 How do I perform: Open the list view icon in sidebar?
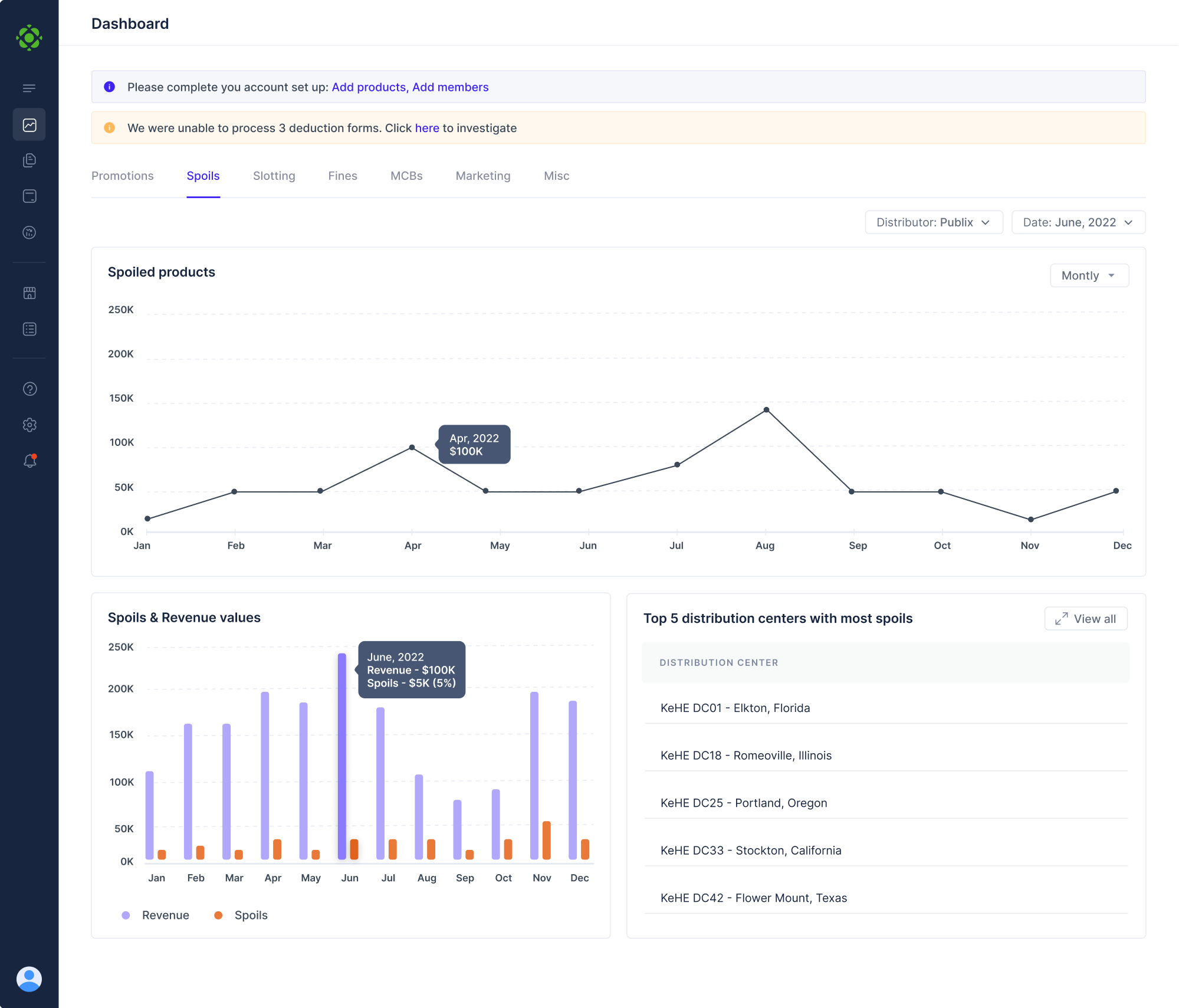coord(29,329)
